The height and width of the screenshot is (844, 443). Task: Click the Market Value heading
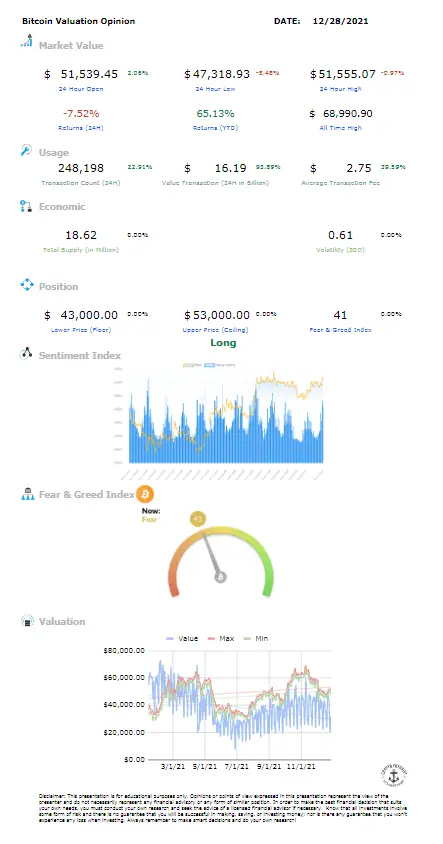pos(71,46)
